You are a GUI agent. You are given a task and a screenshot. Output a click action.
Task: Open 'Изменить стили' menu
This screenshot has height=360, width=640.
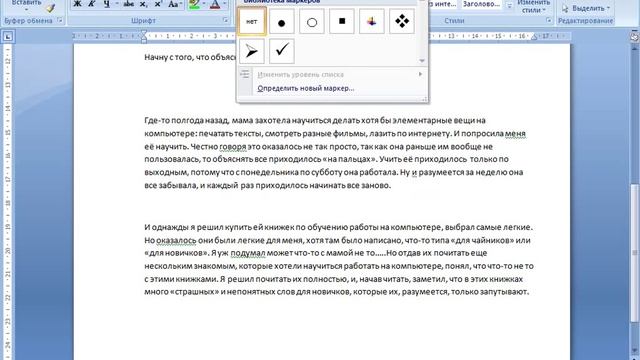(x=533, y=6)
